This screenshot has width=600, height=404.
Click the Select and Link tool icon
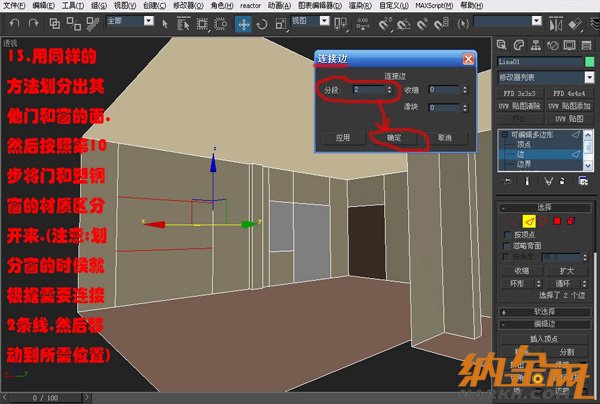[x=55, y=24]
